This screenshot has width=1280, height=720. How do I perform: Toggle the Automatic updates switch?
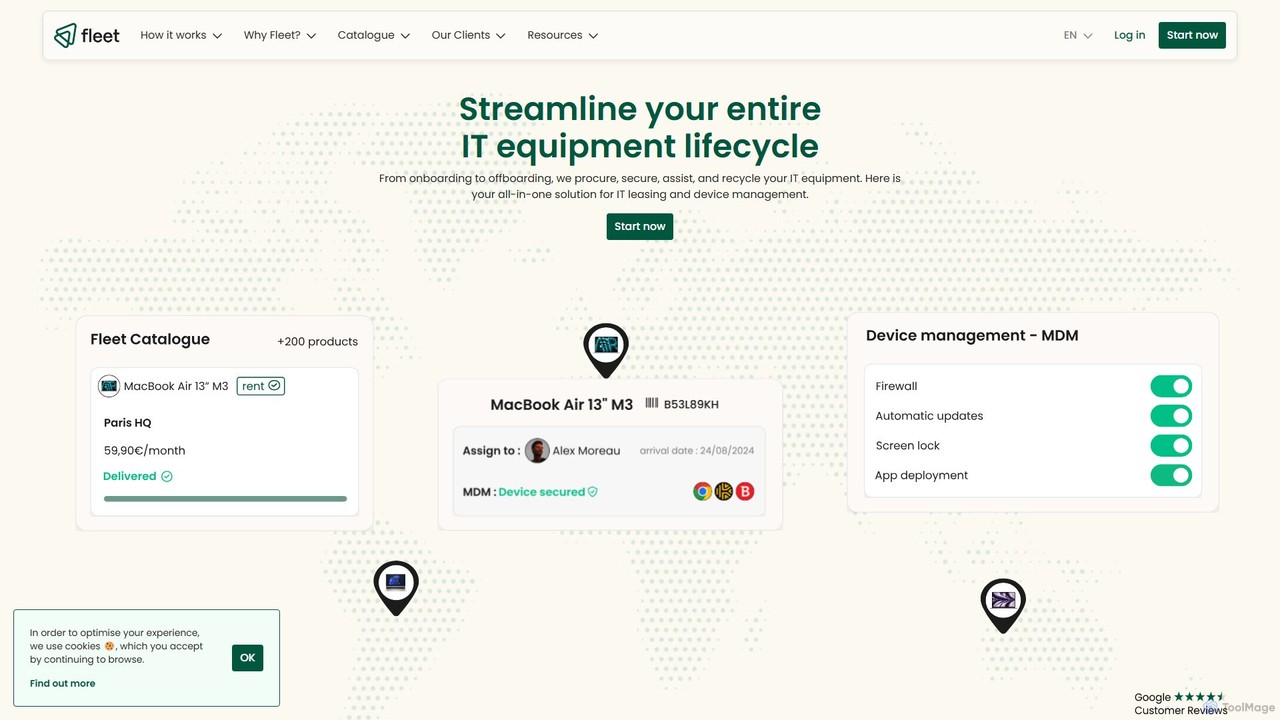coord(1171,416)
